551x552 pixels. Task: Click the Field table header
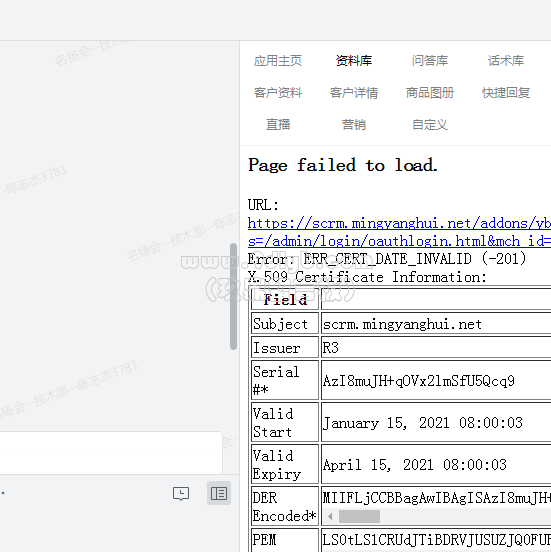click(285, 300)
